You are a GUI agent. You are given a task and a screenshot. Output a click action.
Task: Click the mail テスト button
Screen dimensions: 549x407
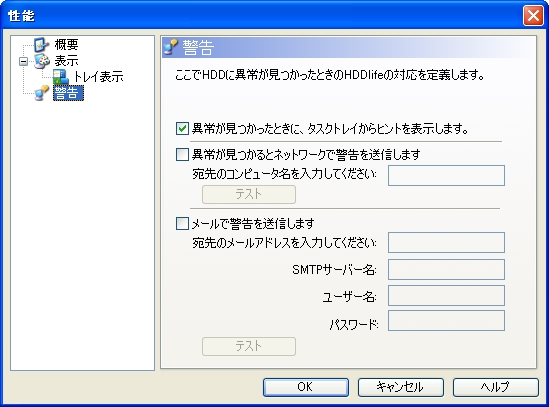tap(249, 346)
